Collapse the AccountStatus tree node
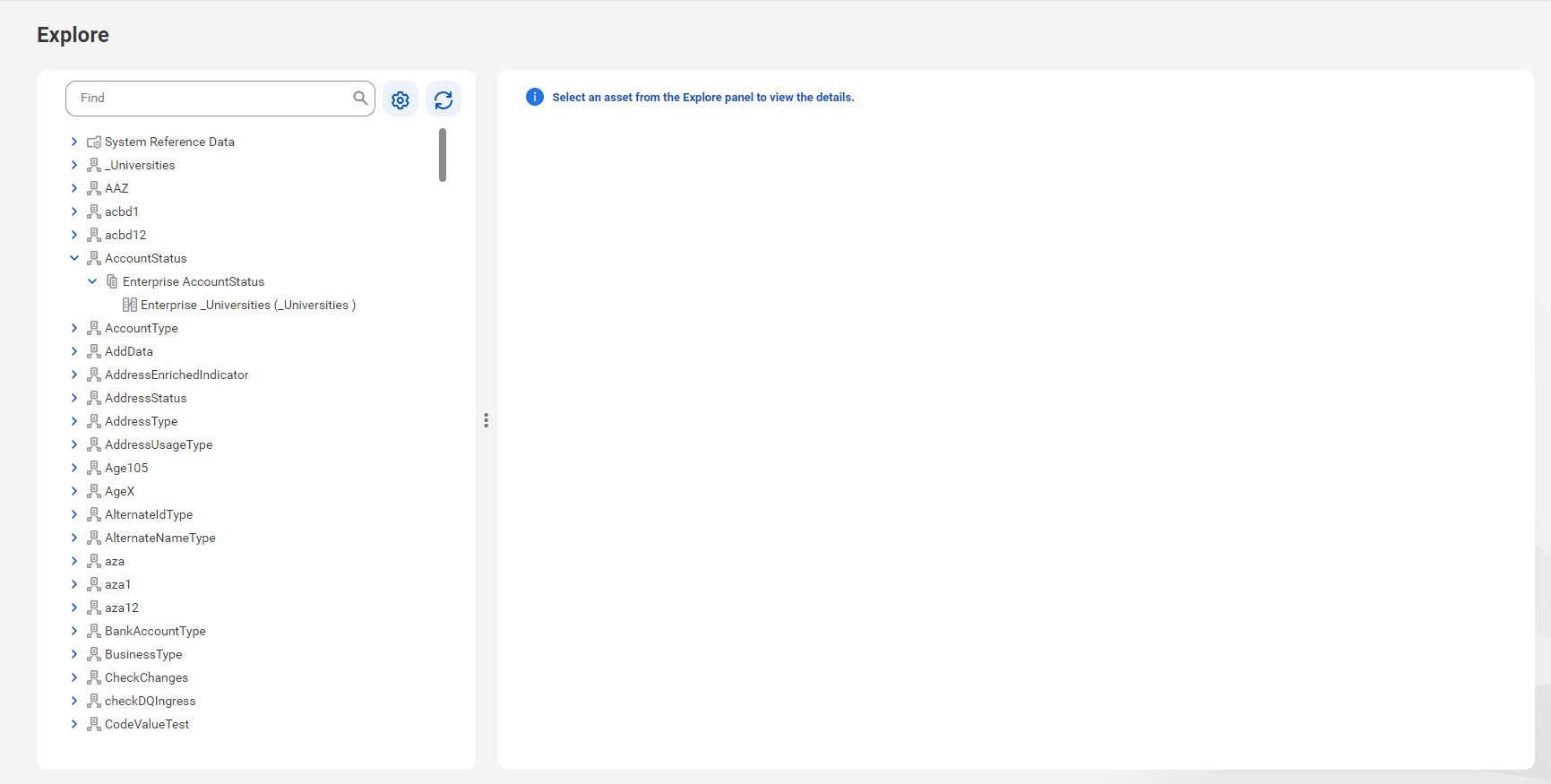 74,258
